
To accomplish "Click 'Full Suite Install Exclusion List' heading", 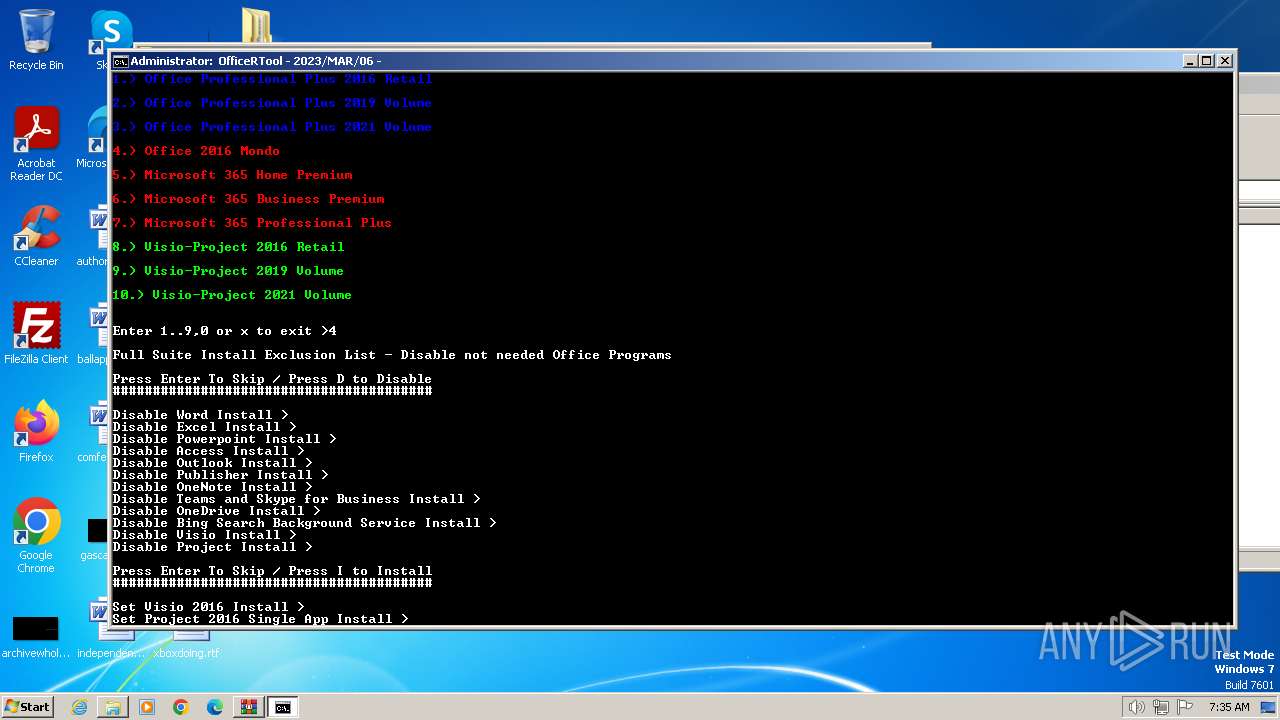I will tap(392, 355).
